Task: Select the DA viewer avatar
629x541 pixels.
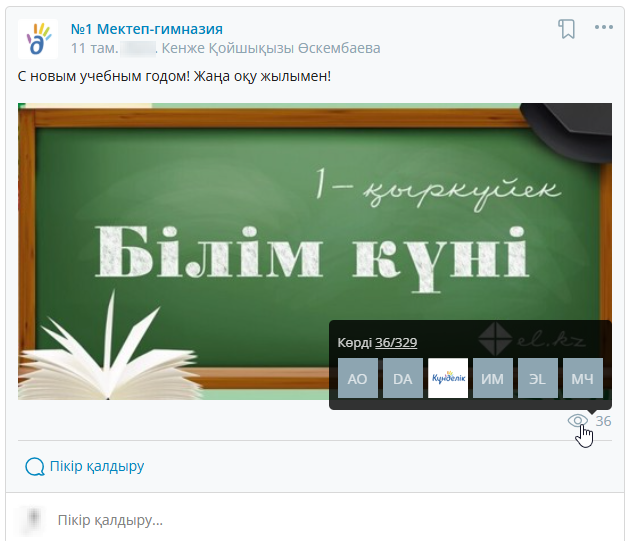Action: (403, 378)
